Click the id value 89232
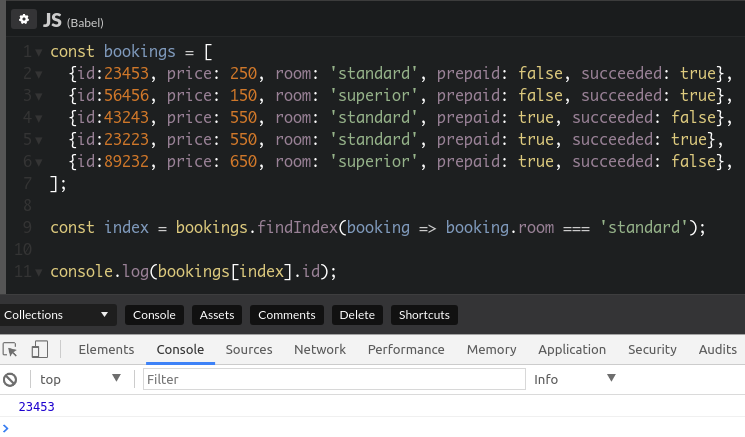Image resolution: width=745 pixels, height=437 pixels. [x=126, y=162]
